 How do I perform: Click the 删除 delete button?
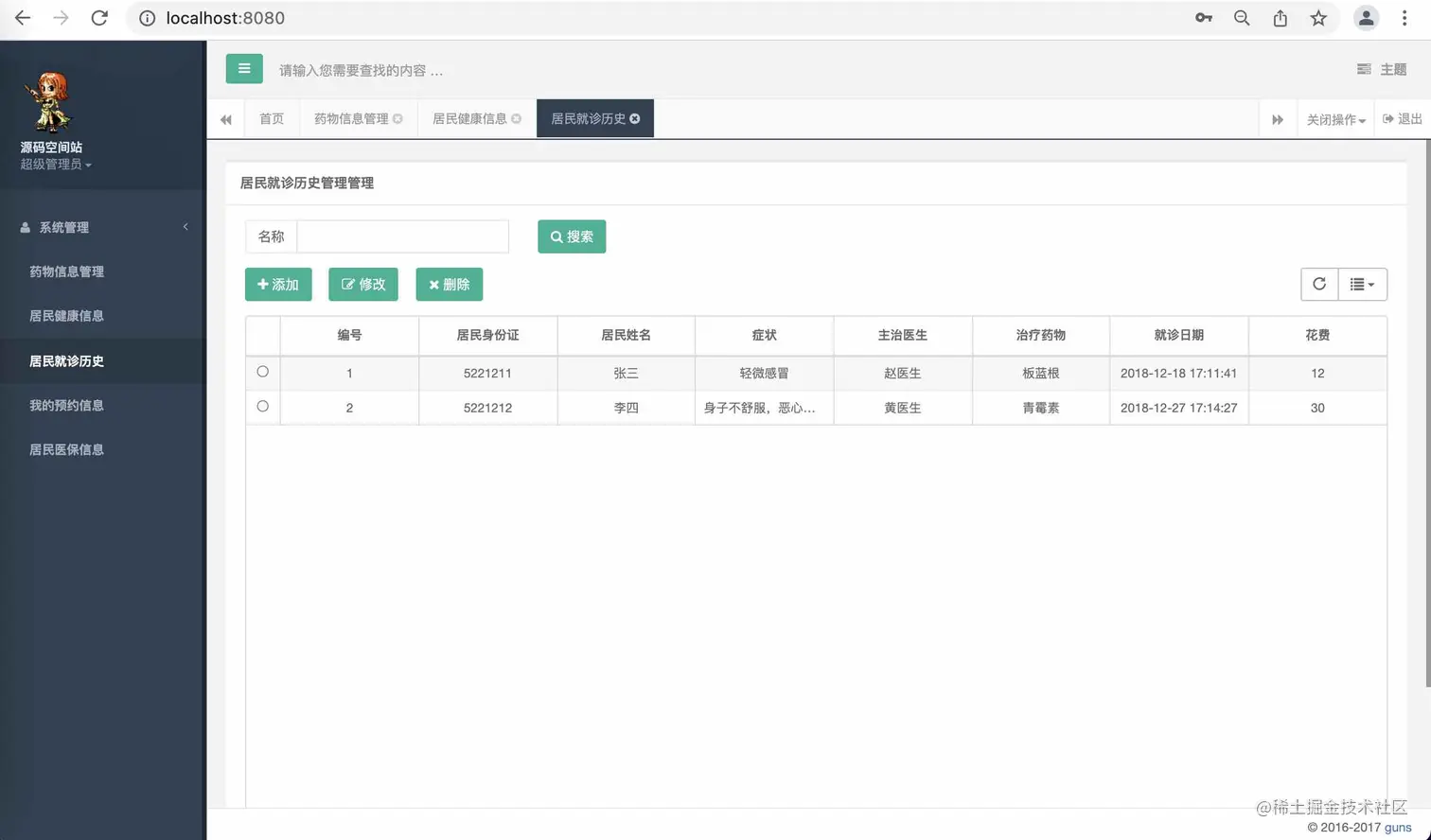pos(450,284)
